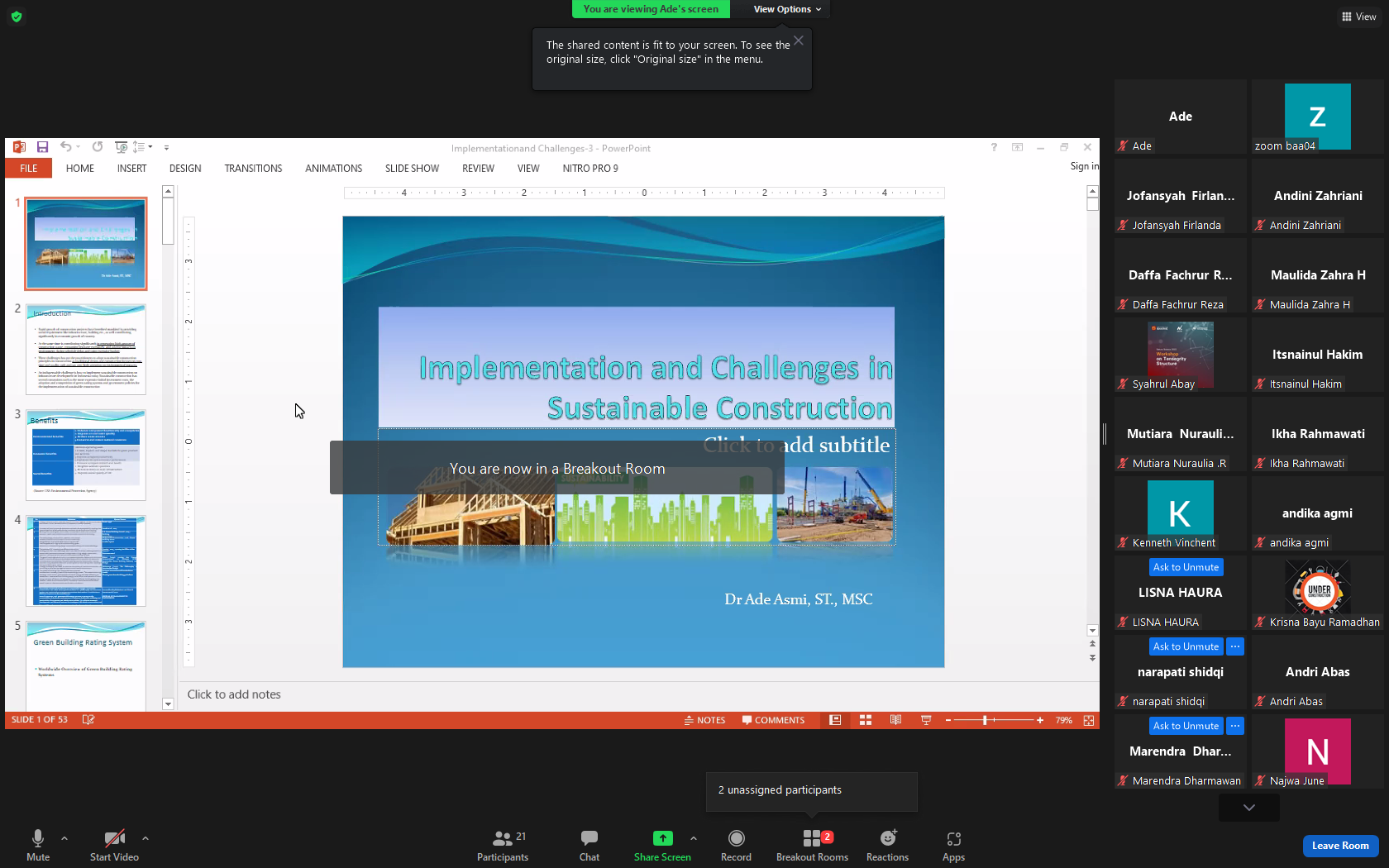
Task: Click the slide thumbnail panel scrollbar down arrow
Action: click(168, 704)
